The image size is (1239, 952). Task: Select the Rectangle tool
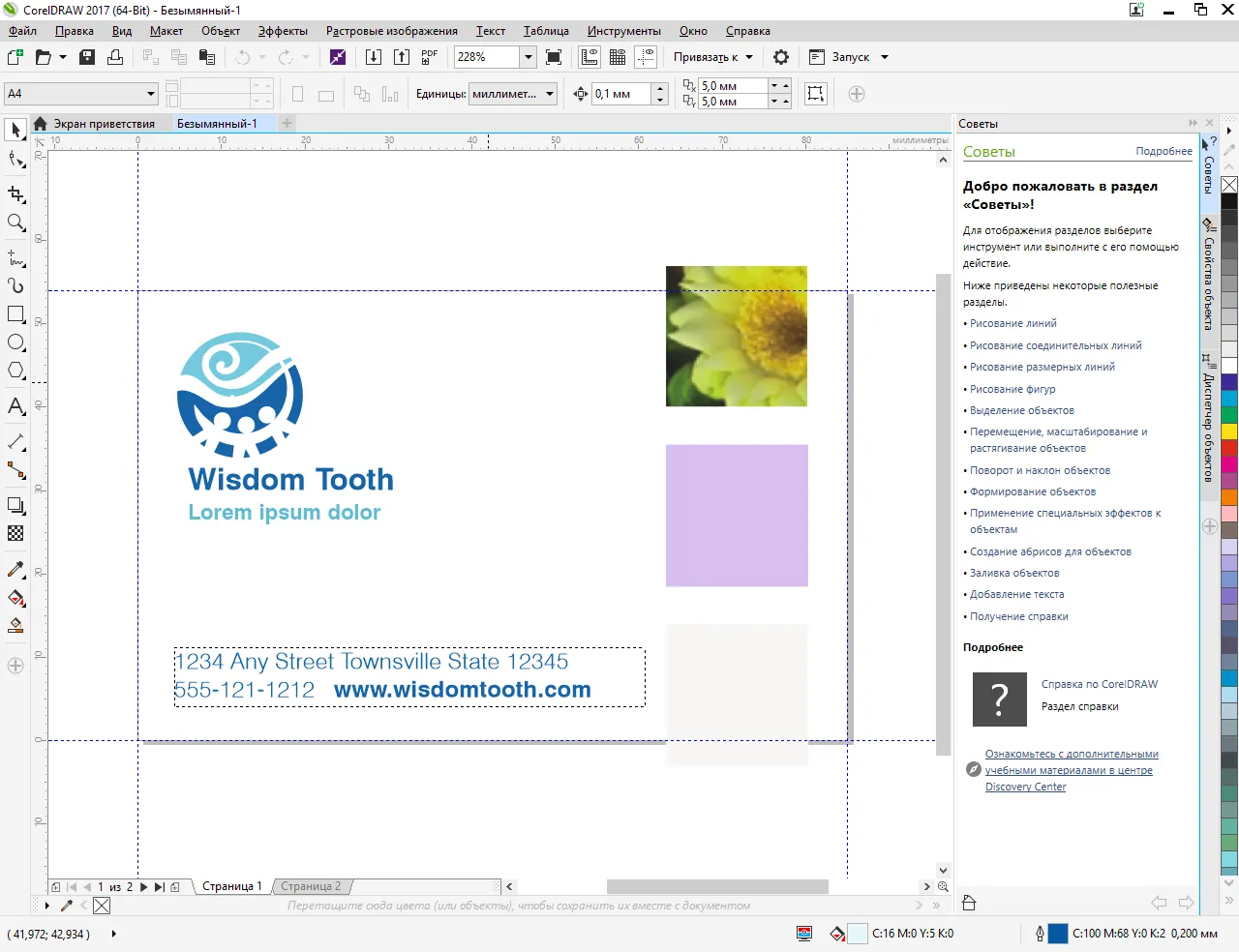point(15,314)
